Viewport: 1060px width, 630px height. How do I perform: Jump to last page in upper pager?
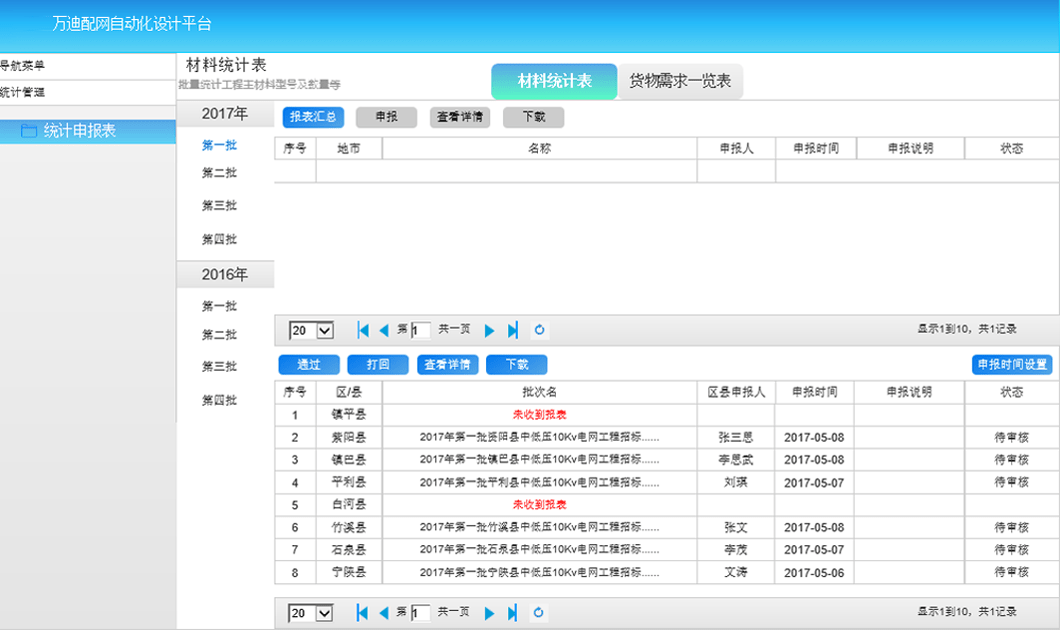tap(512, 330)
